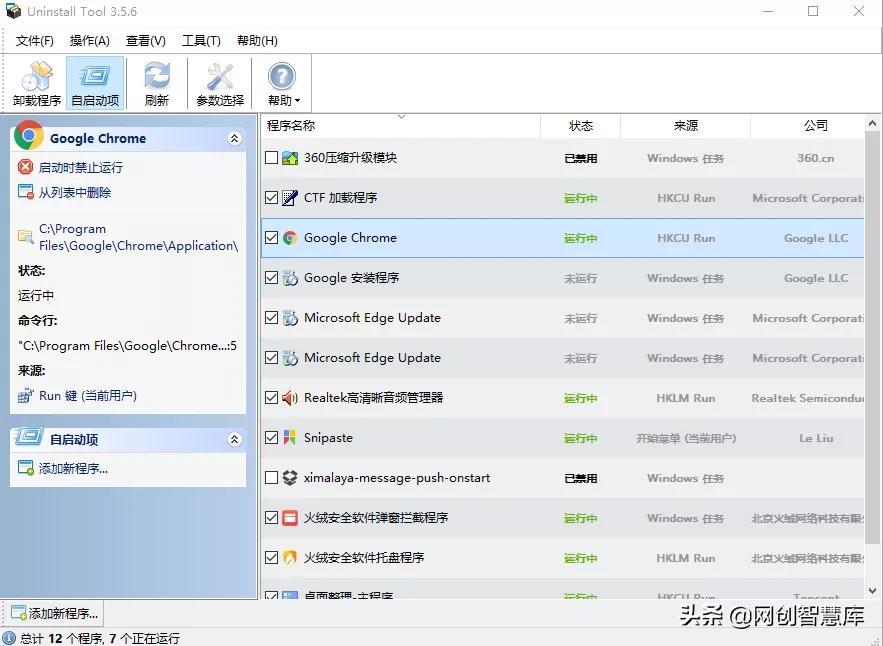Collapse the 自启动项 panel
883x646 pixels.
tap(235, 438)
